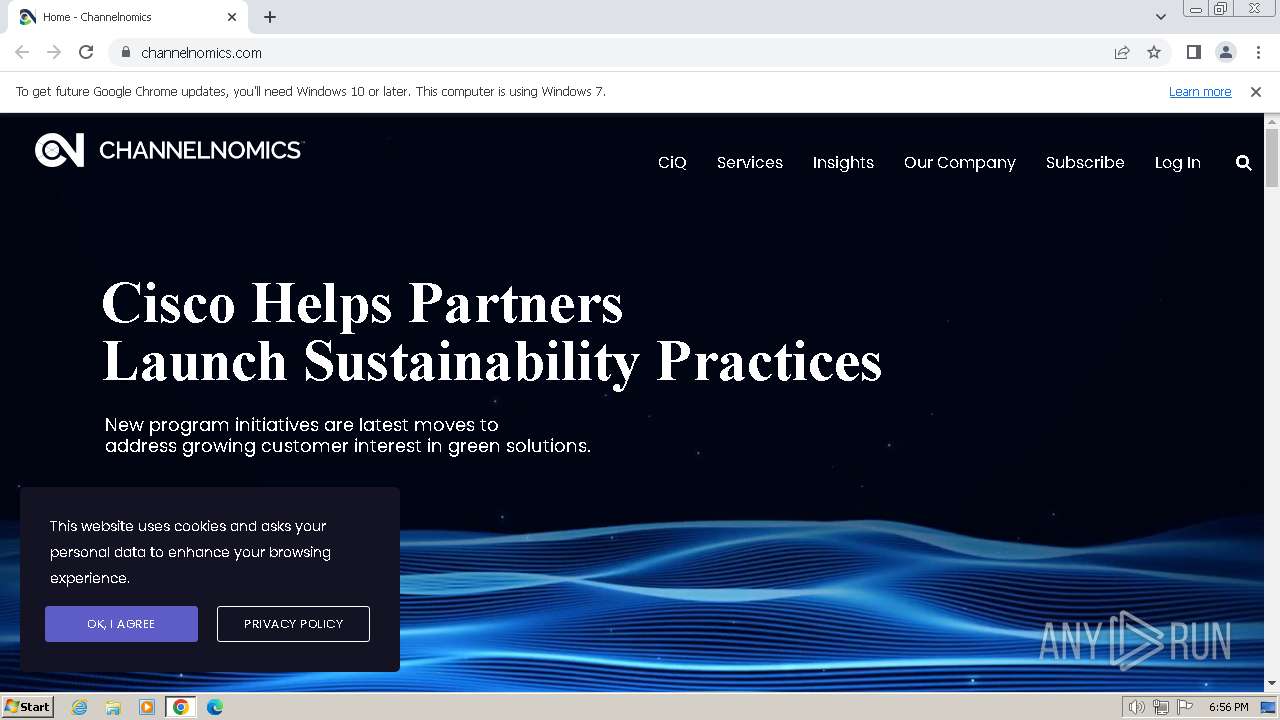Open the Services menu

750,162
